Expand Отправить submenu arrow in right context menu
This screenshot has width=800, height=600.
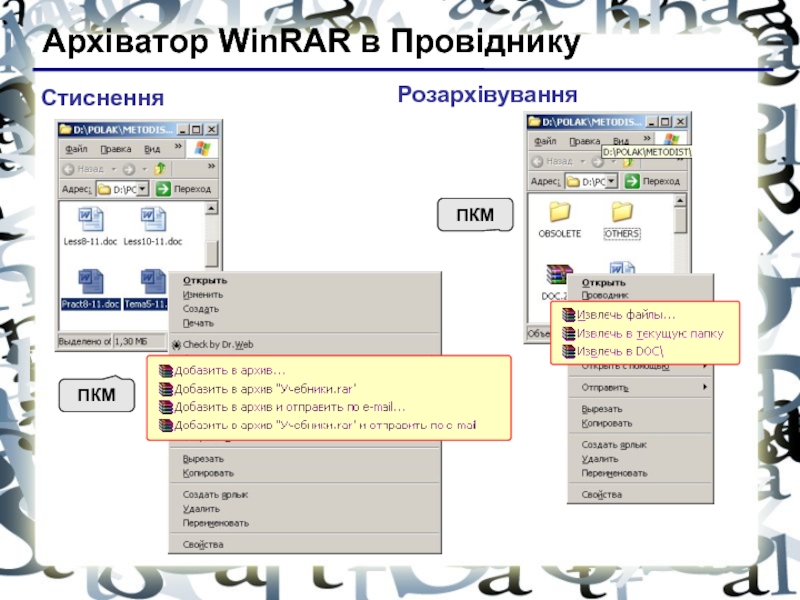705,387
